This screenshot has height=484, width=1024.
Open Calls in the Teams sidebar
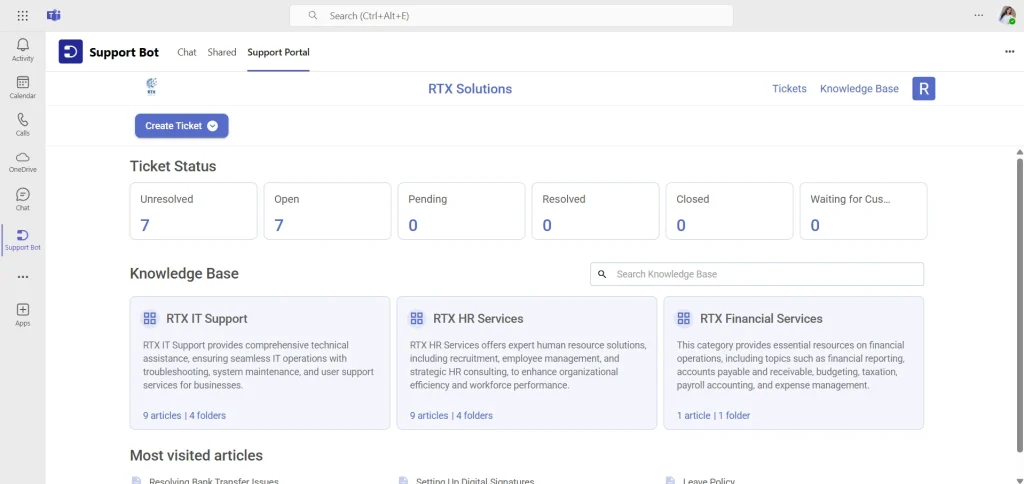[x=23, y=124]
